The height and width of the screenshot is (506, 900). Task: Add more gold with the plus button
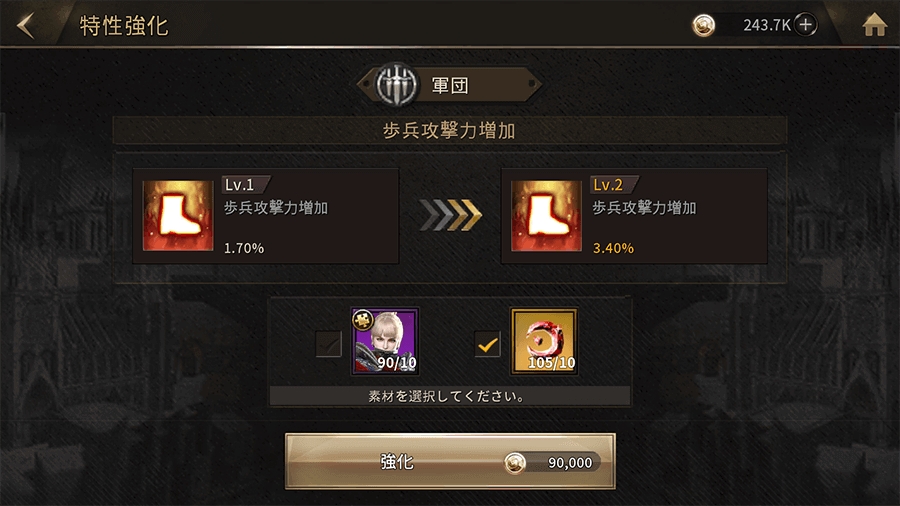point(805,25)
